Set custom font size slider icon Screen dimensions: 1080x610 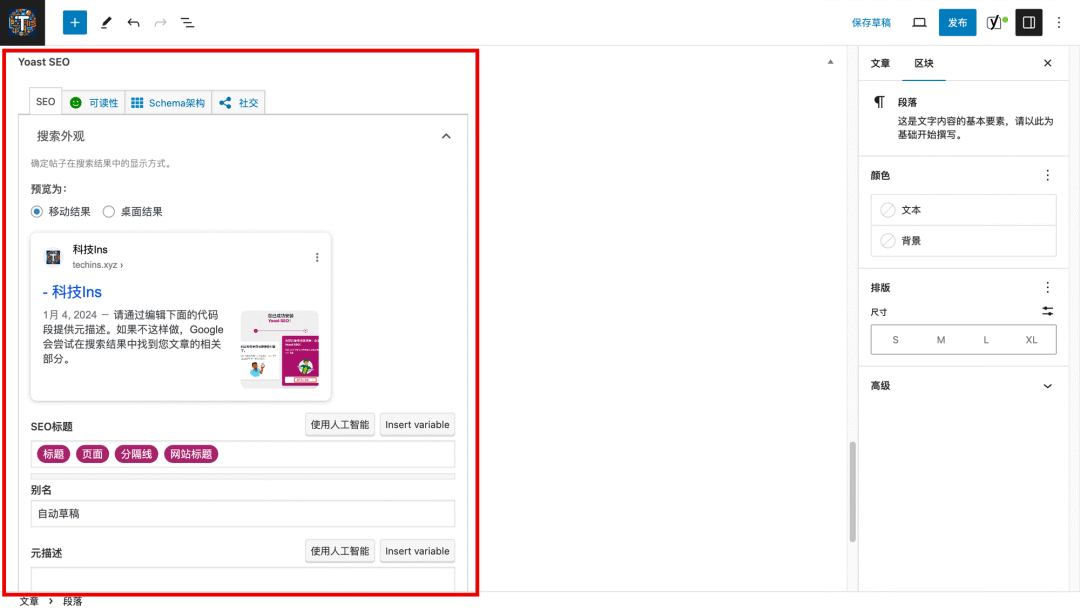point(1048,312)
